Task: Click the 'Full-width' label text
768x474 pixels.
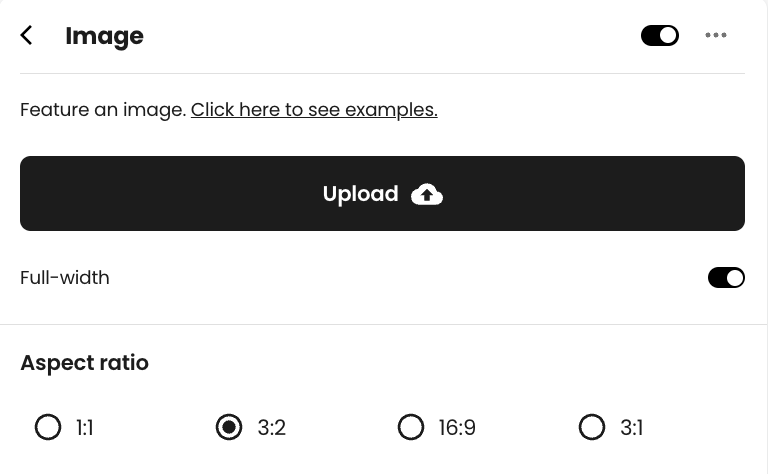Action: point(65,278)
